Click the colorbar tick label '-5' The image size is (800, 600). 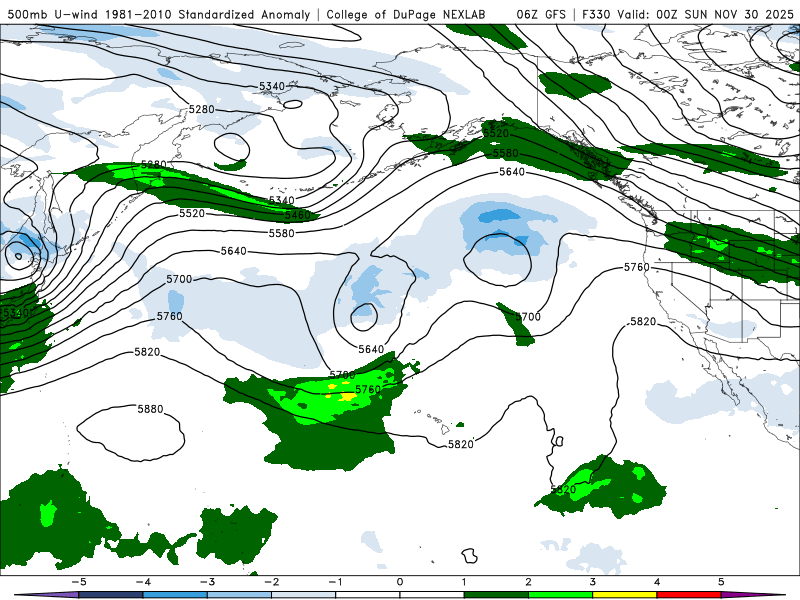tap(79, 582)
